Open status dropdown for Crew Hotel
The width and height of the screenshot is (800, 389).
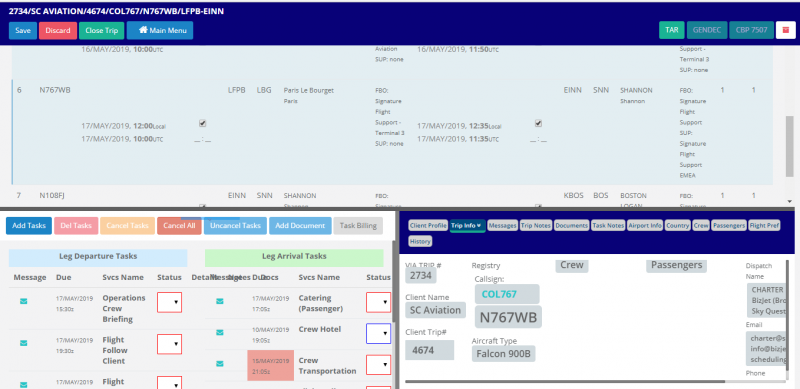(x=379, y=333)
